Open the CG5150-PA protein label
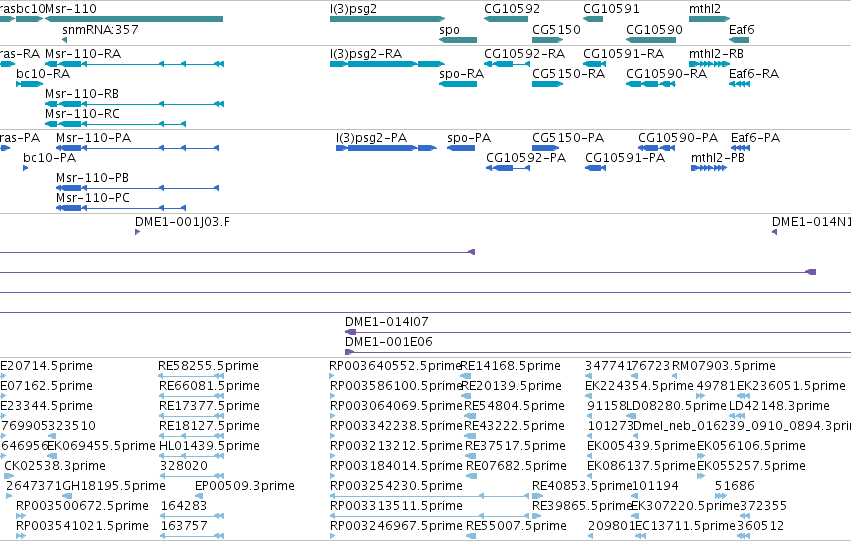This screenshot has width=851, height=541. (x=568, y=138)
